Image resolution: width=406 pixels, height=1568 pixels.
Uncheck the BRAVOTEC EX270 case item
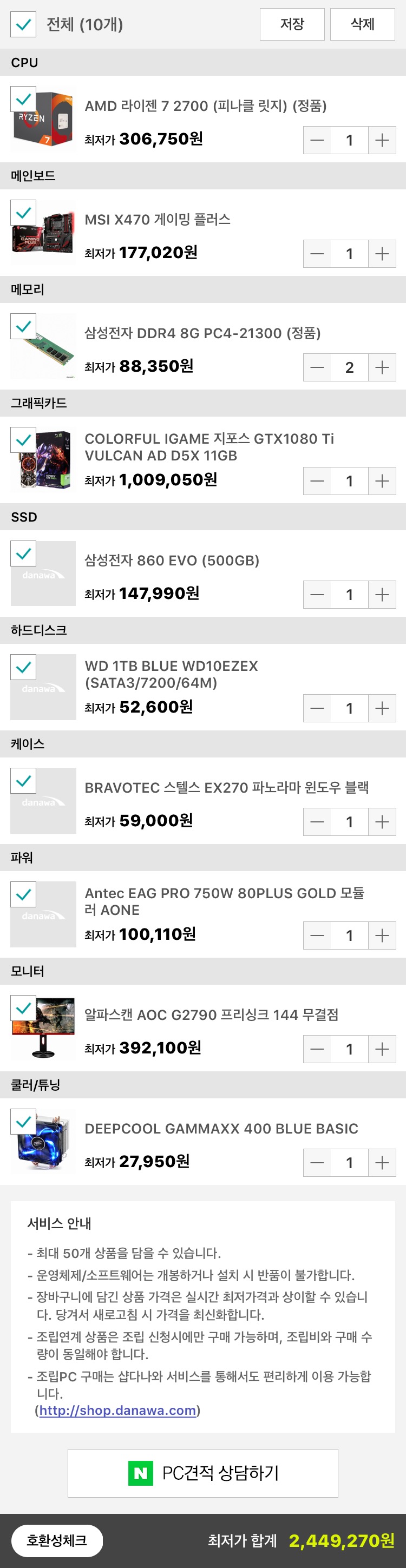(23, 781)
